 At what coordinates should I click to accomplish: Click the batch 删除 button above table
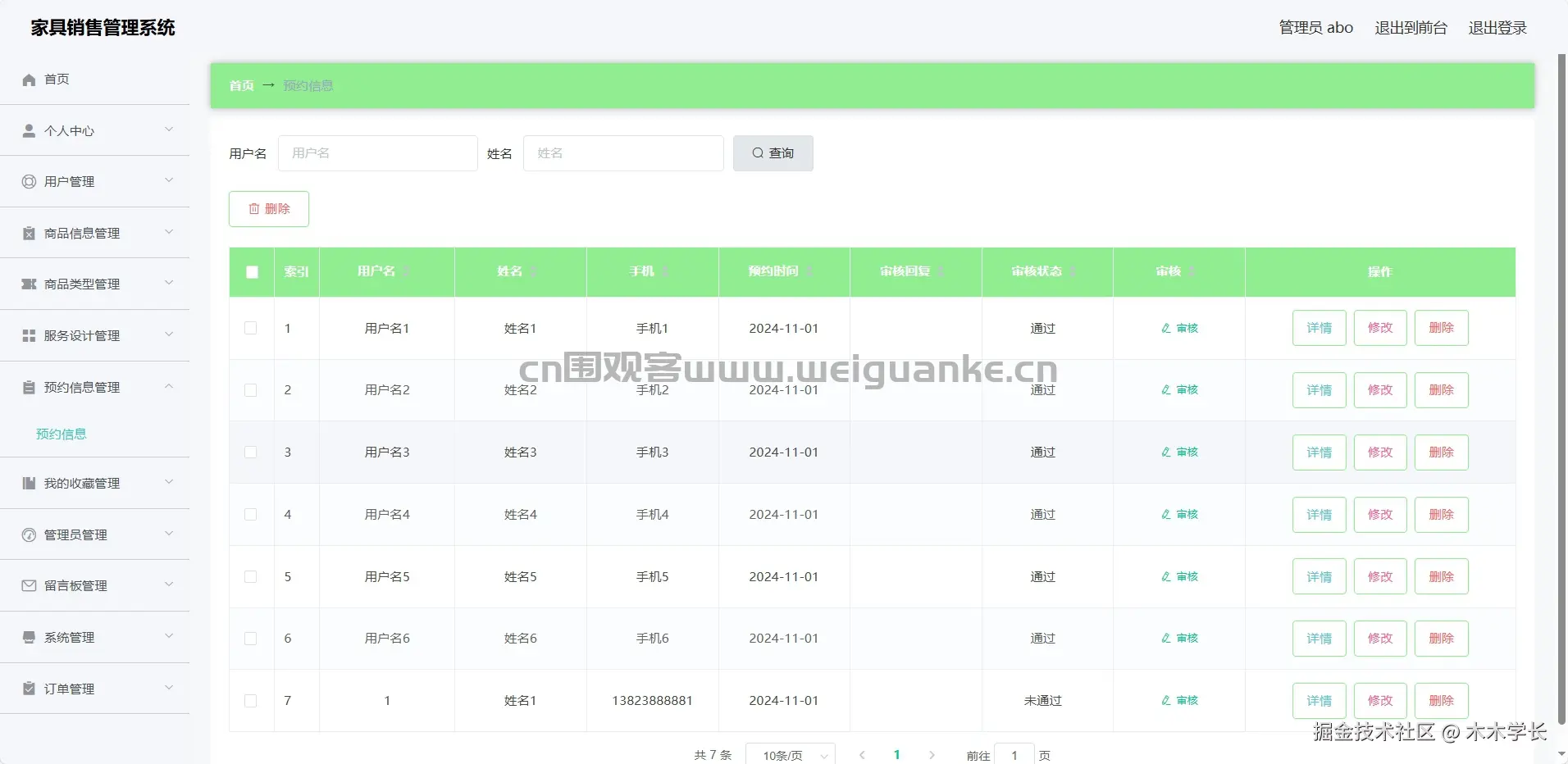pyautogui.click(x=269, y=209)
